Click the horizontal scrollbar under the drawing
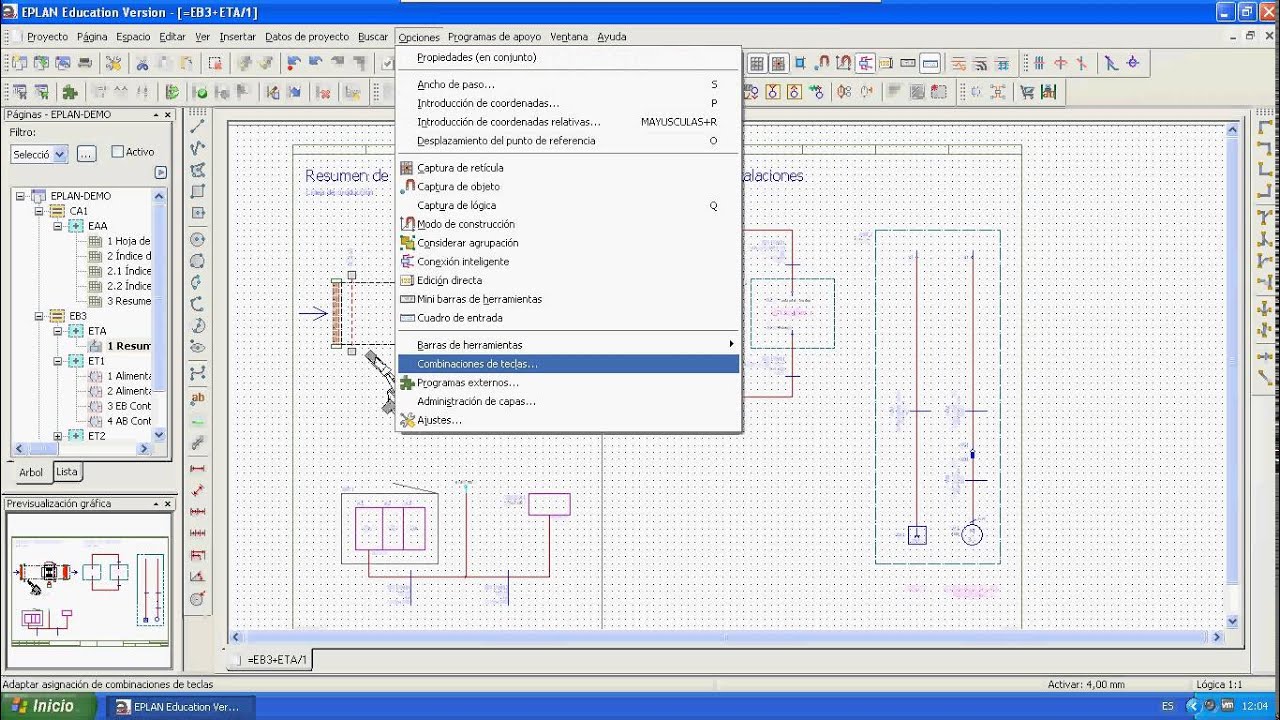Image resolution: width=1280 pixels, height=720 pixels. point(728,637)
